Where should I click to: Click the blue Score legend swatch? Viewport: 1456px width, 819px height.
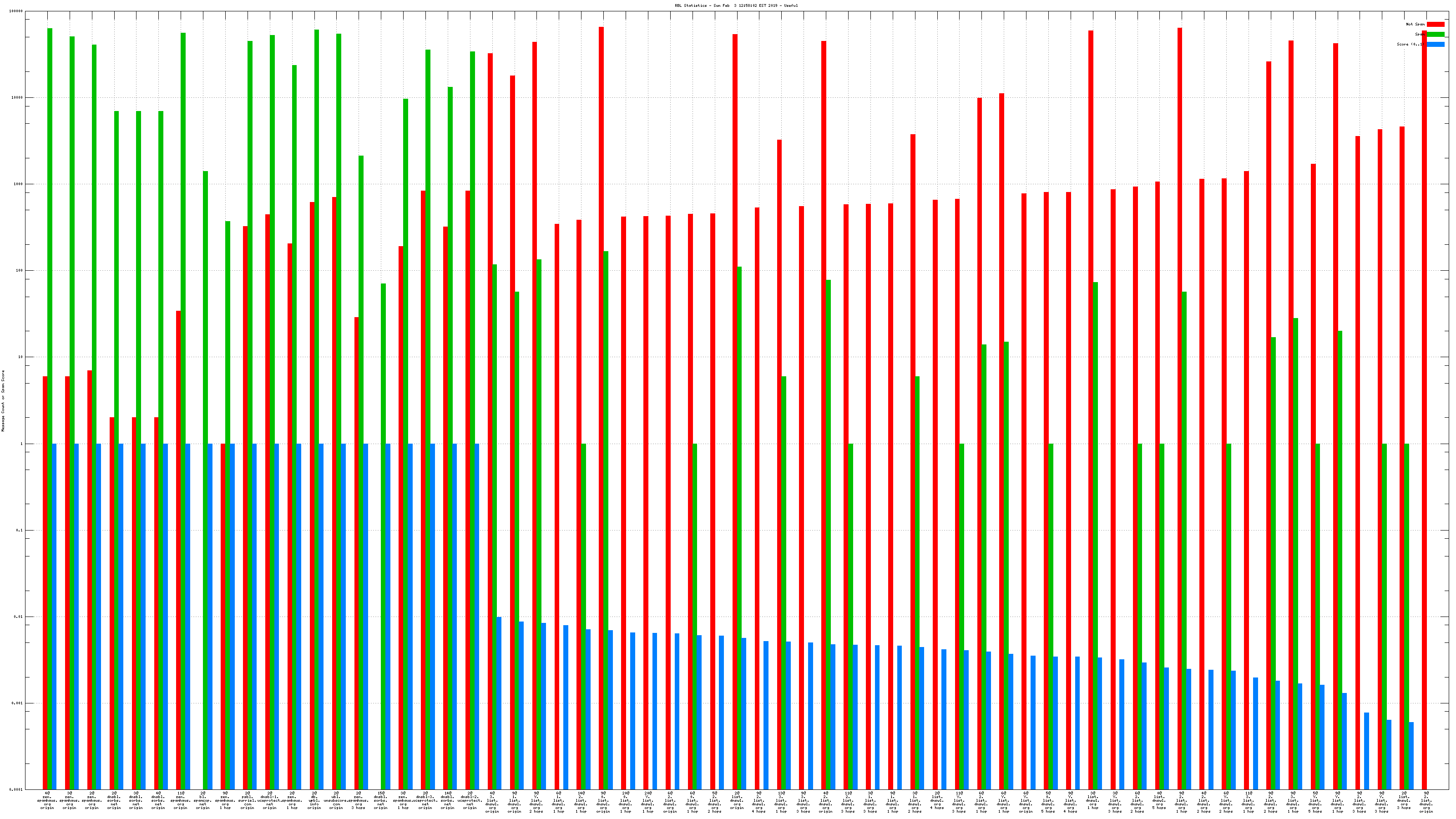point(1435,44)
